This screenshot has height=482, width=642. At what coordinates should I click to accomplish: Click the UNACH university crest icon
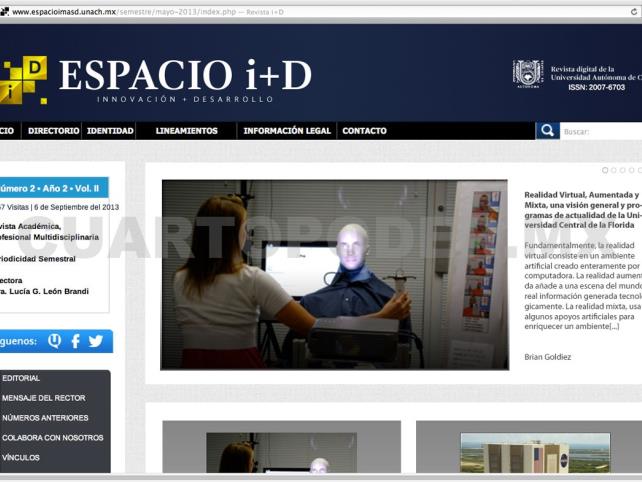point(528,74)
